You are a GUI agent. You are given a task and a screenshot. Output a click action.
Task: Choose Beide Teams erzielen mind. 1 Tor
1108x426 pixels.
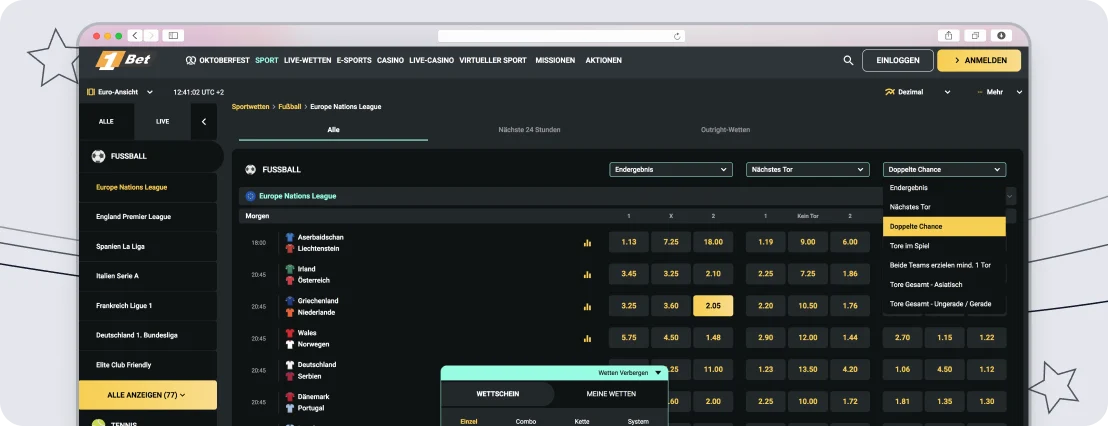(944, 265)
